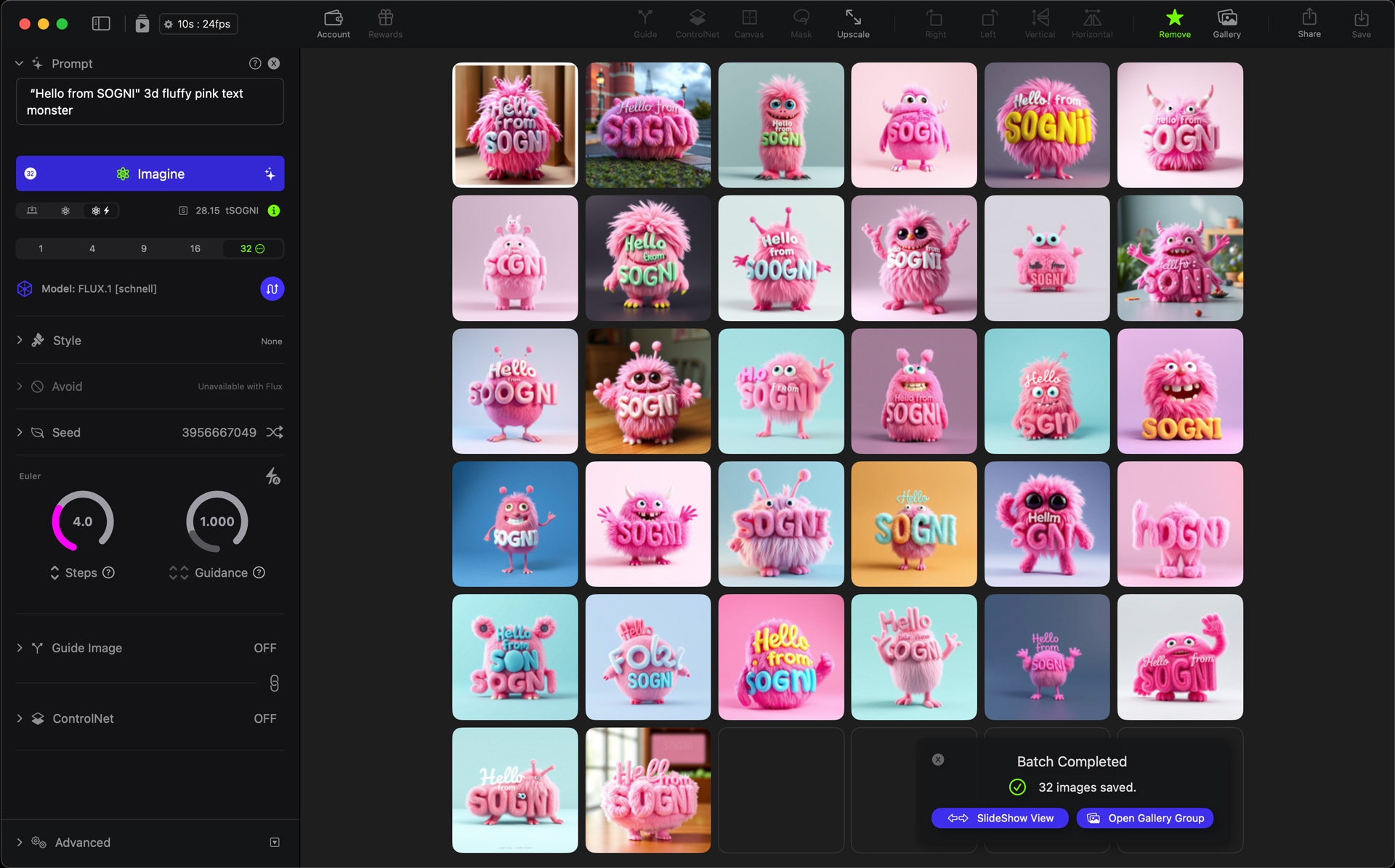Click into the prompt text field
The width and height of the screenshot is (1395, 868).
click(x=150, y=102)
